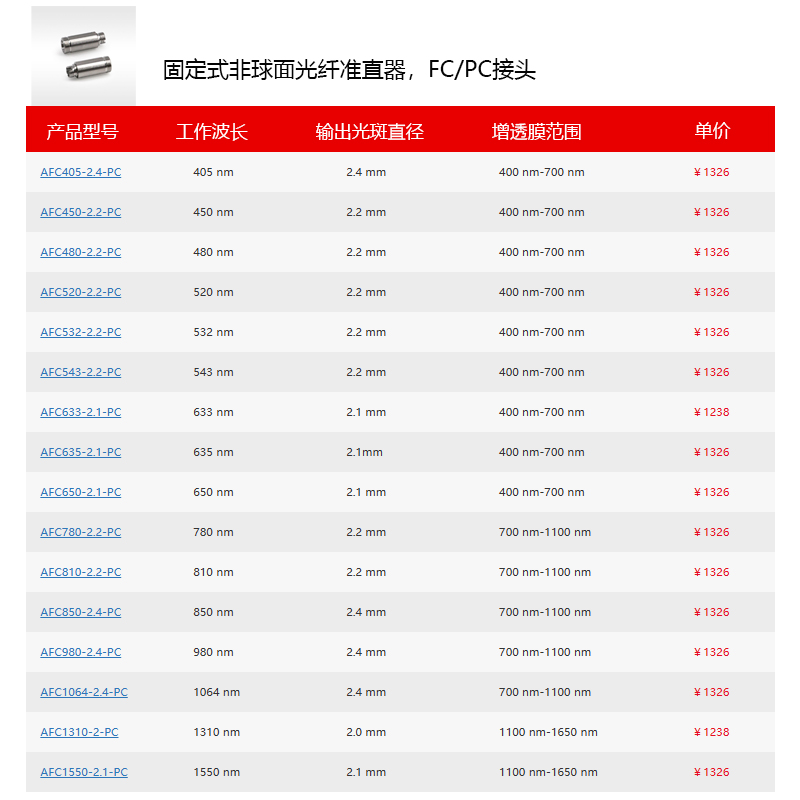Click the 780 nm wavelength cell
Image resolution: width=800 pixels, height=800 pixels.
pyautogui.click(x=213, y=532)
